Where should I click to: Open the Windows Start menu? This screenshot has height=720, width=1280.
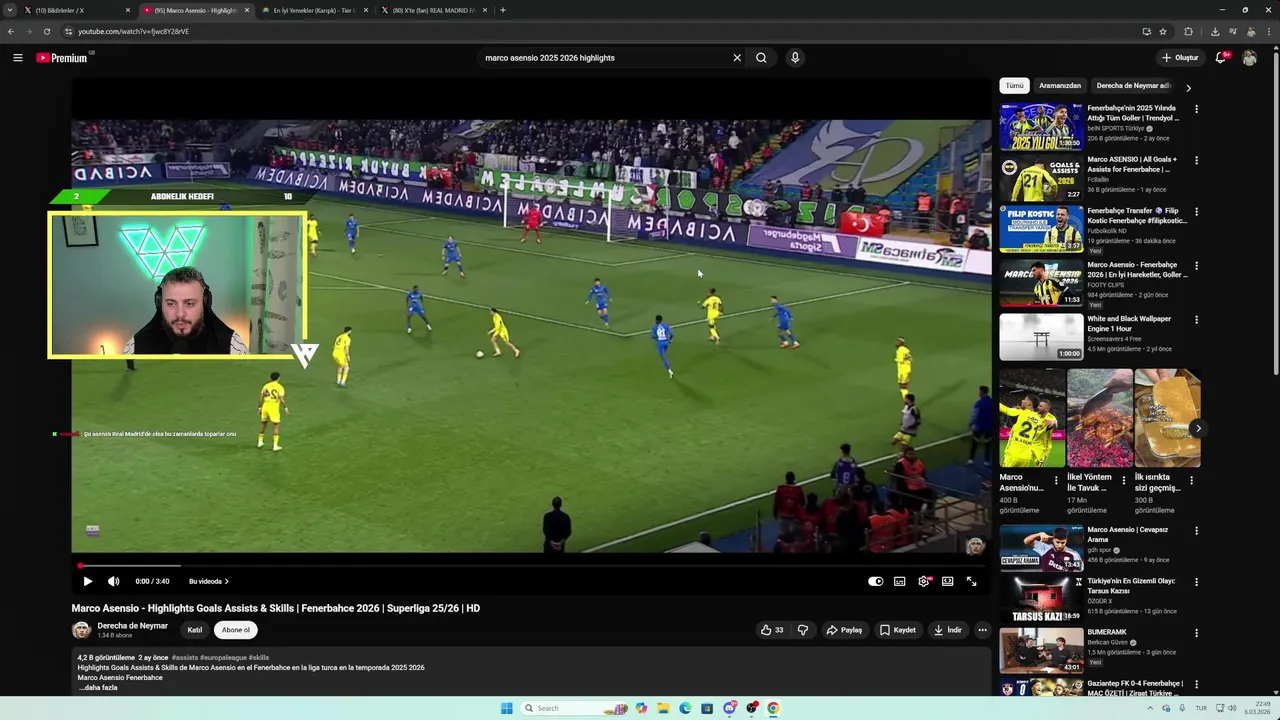tap(506, 708)
